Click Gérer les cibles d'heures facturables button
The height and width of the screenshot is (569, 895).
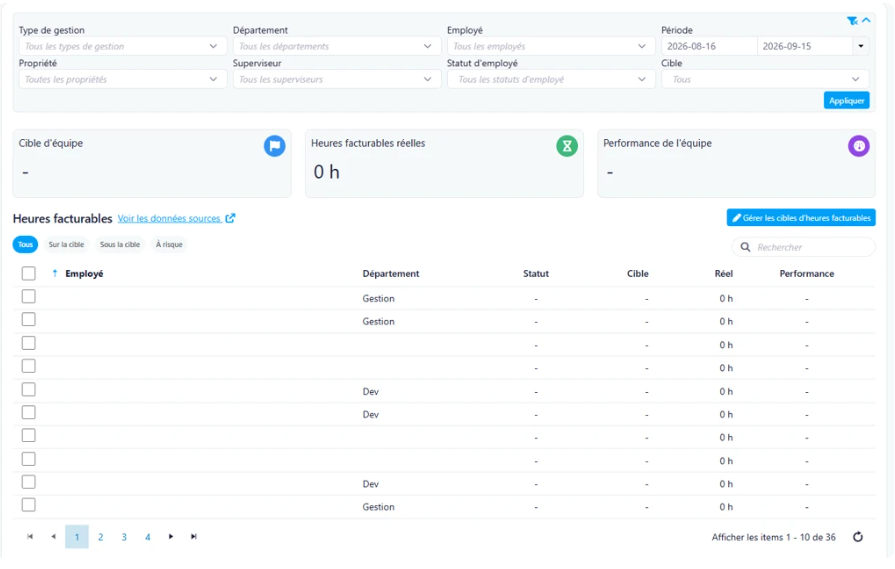click(x=801, y=217)
